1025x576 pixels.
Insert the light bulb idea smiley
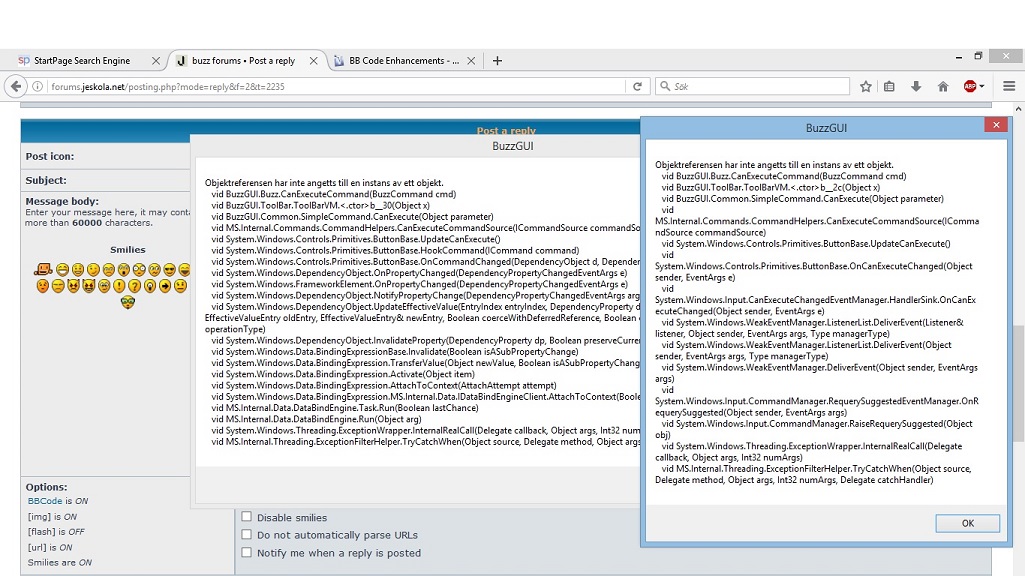click(x=150, y=286)
